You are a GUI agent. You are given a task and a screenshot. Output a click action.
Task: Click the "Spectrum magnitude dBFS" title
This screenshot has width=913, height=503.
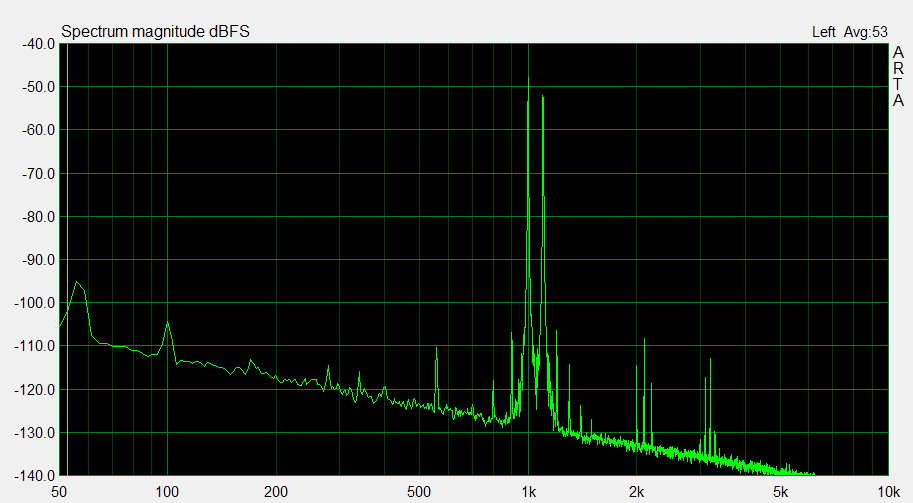(x=155, y=31)
